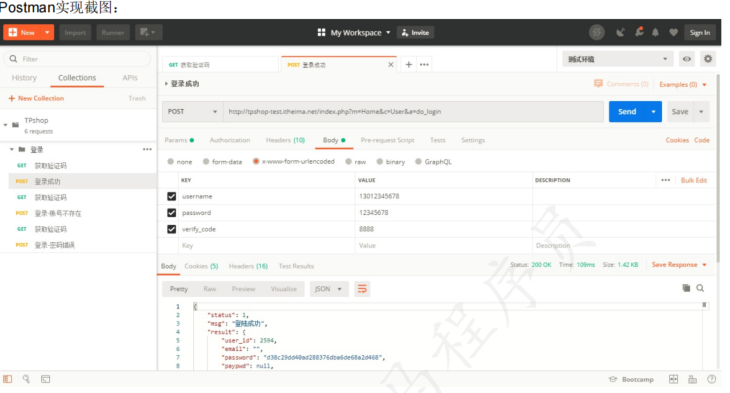Collapse the 登录 folder
Screen dimensions: 730x393
pos(12,149)
